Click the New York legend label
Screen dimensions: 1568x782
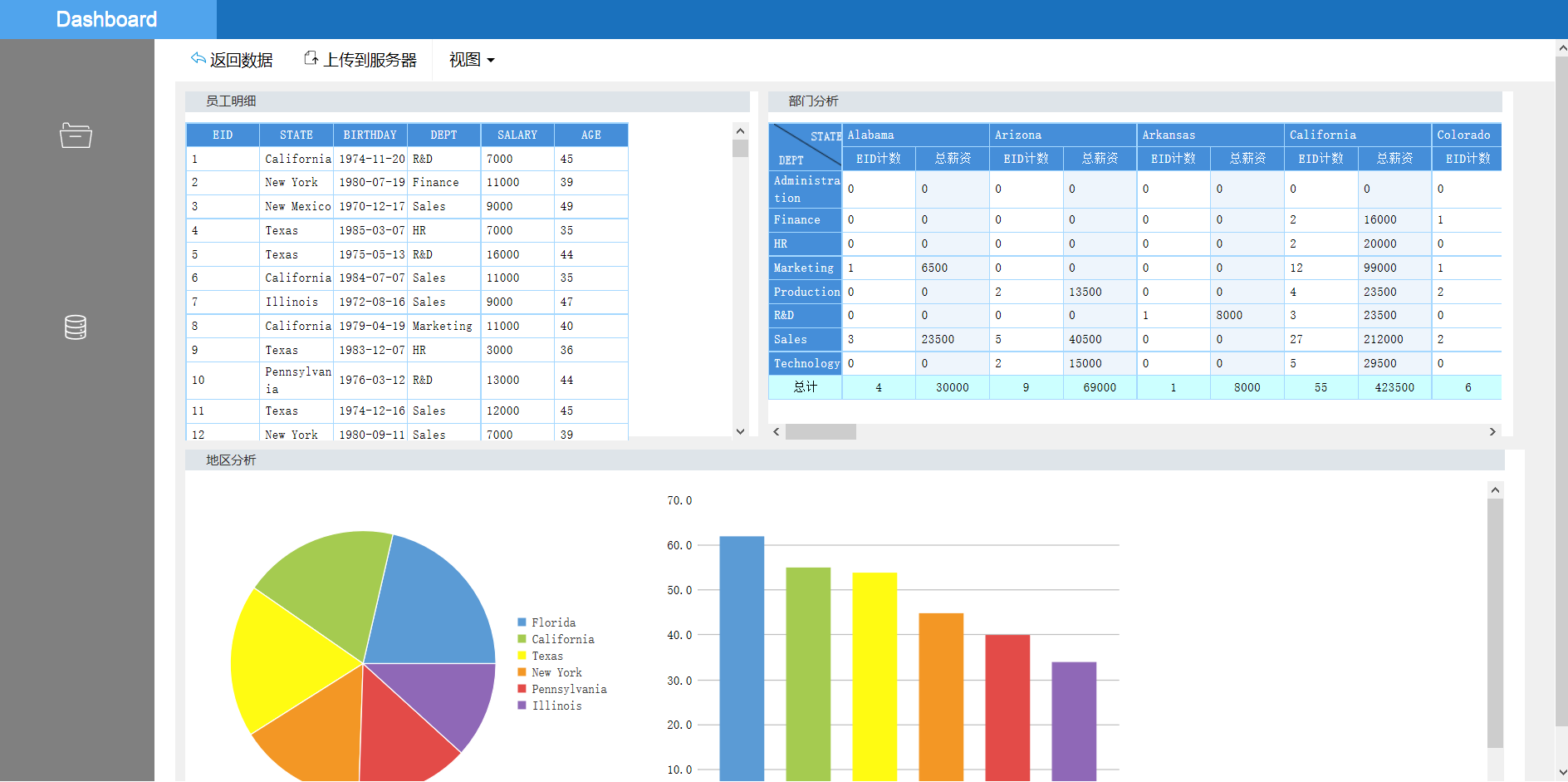pos(556,672)
